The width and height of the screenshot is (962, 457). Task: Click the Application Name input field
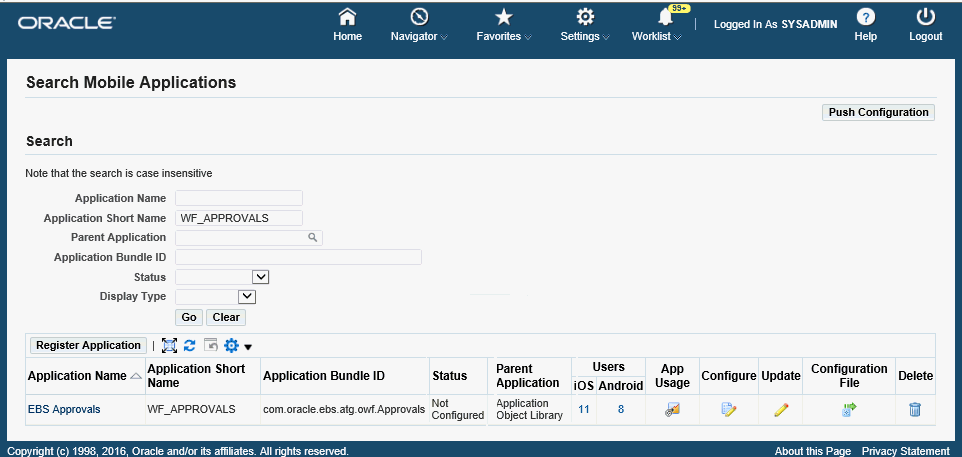pos(239,198)
